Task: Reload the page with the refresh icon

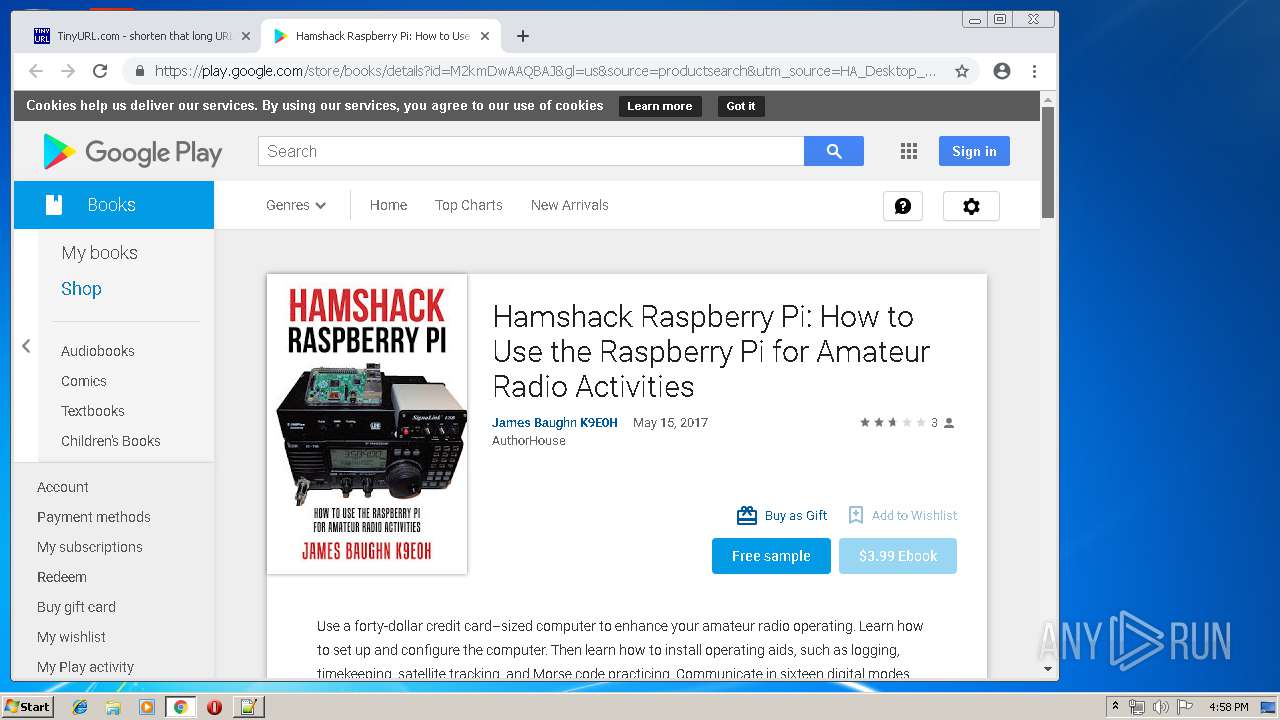Action: point(100,71)
